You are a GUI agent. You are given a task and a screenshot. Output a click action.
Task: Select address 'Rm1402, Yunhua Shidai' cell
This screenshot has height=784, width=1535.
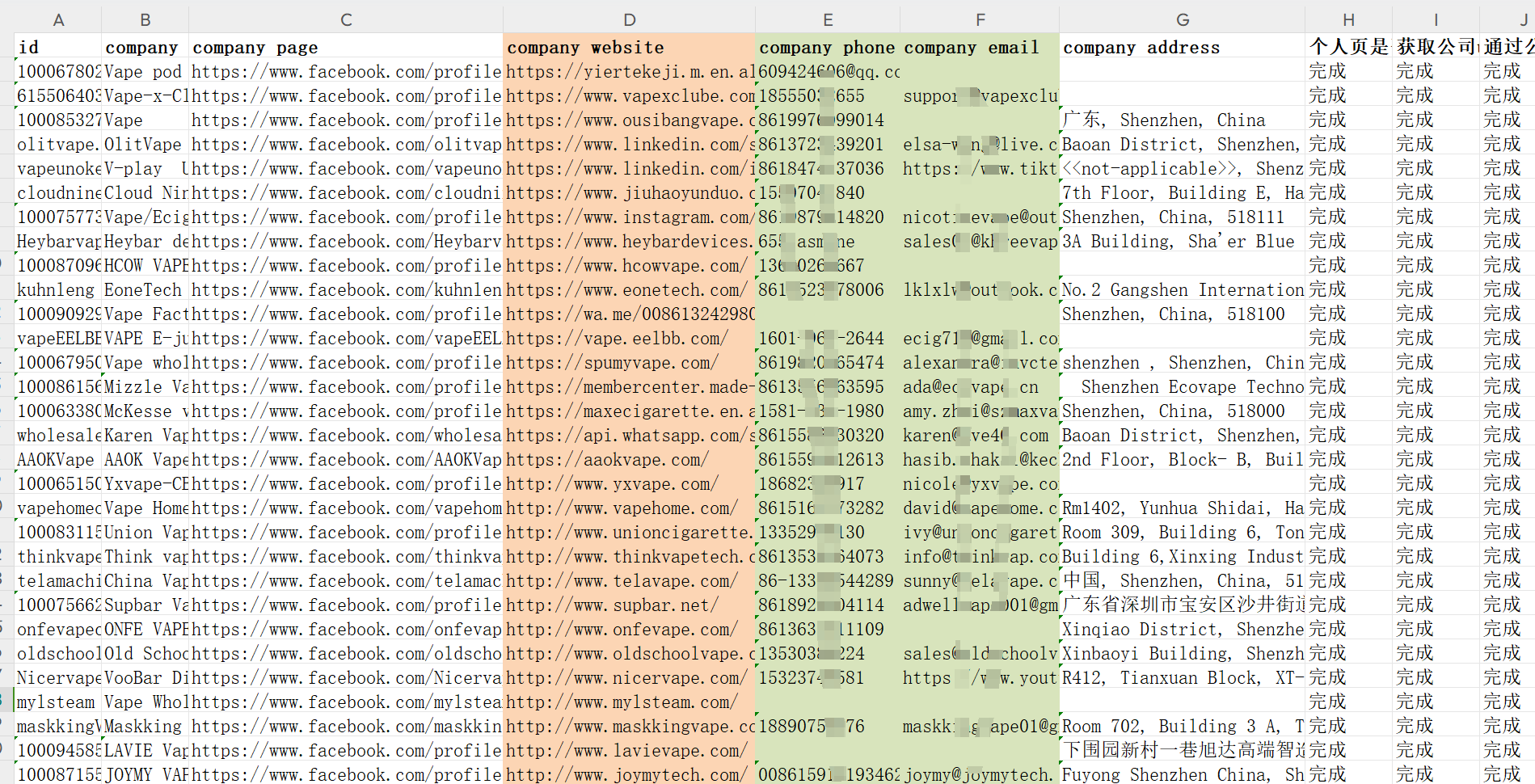point(1183,508)
